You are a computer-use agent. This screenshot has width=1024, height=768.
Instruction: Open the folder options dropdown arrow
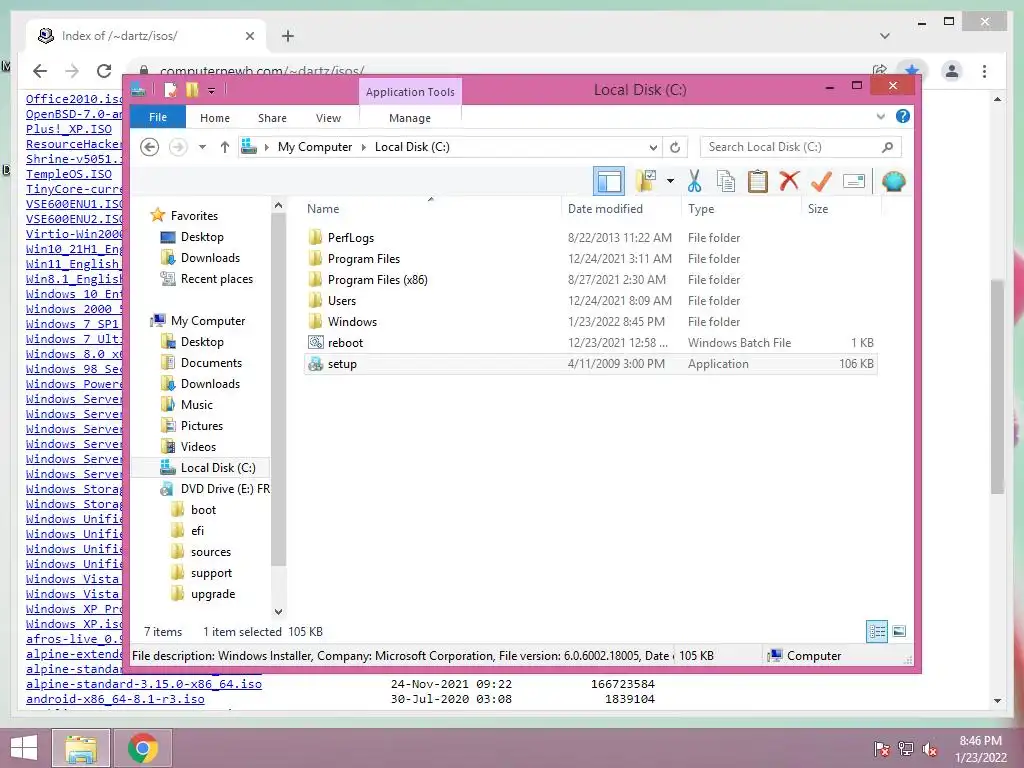pyautogui.click(x=670, y=181)
